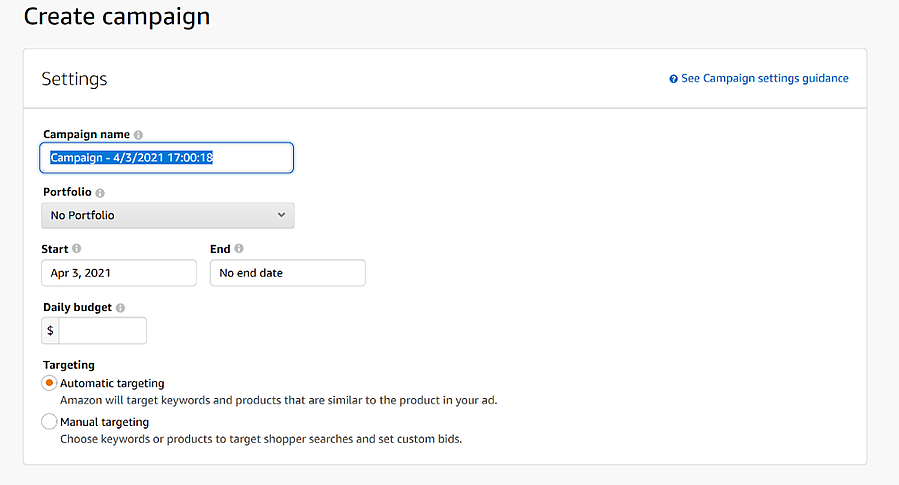899x485 pixels.
Task: Open the No Portfolio dropdown
Action: (x=167, y=215)
